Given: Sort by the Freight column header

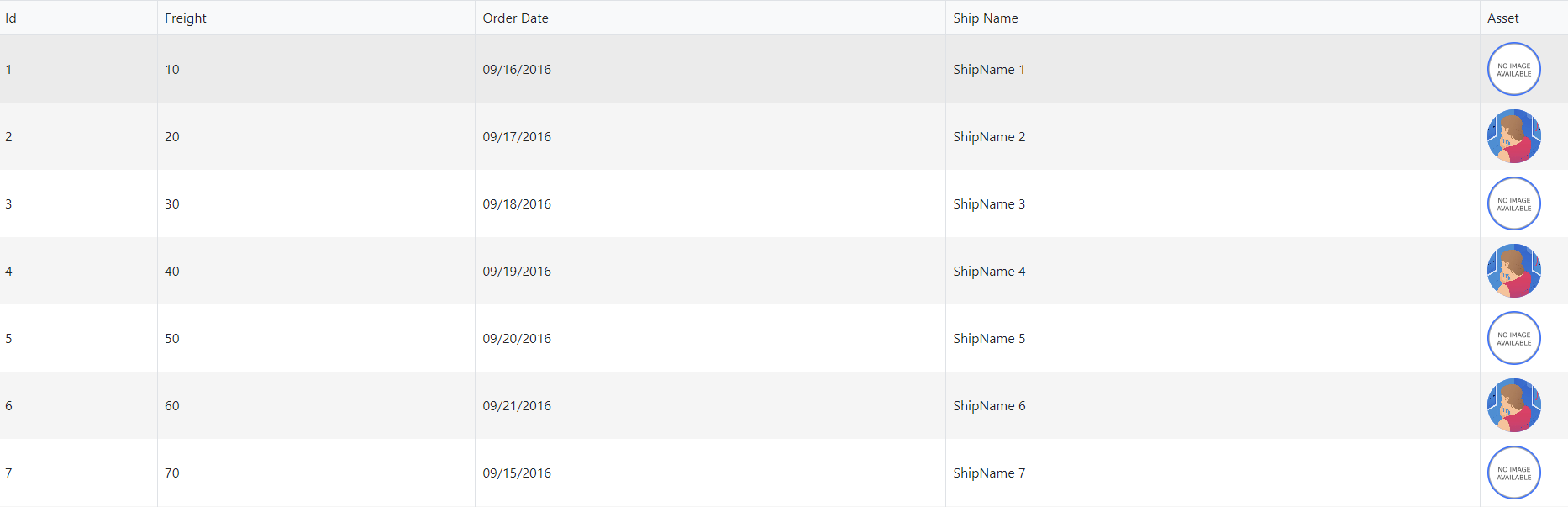Looking at the screenshot, I should [x=186, y=18].
